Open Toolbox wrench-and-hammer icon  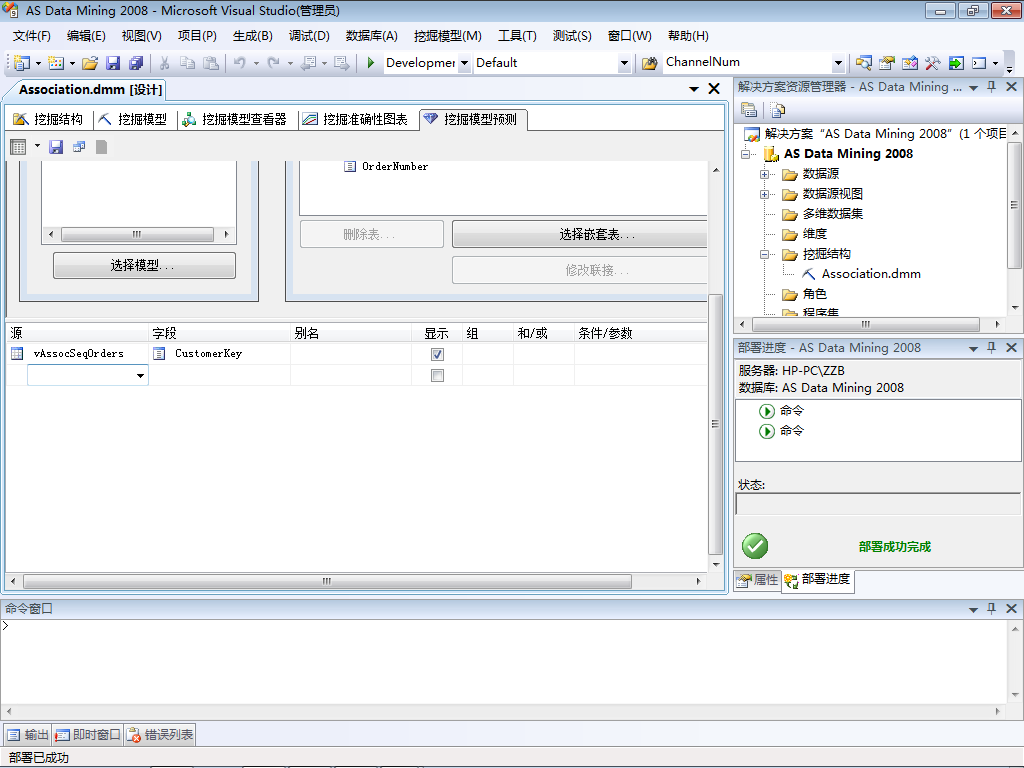[933, 63]
